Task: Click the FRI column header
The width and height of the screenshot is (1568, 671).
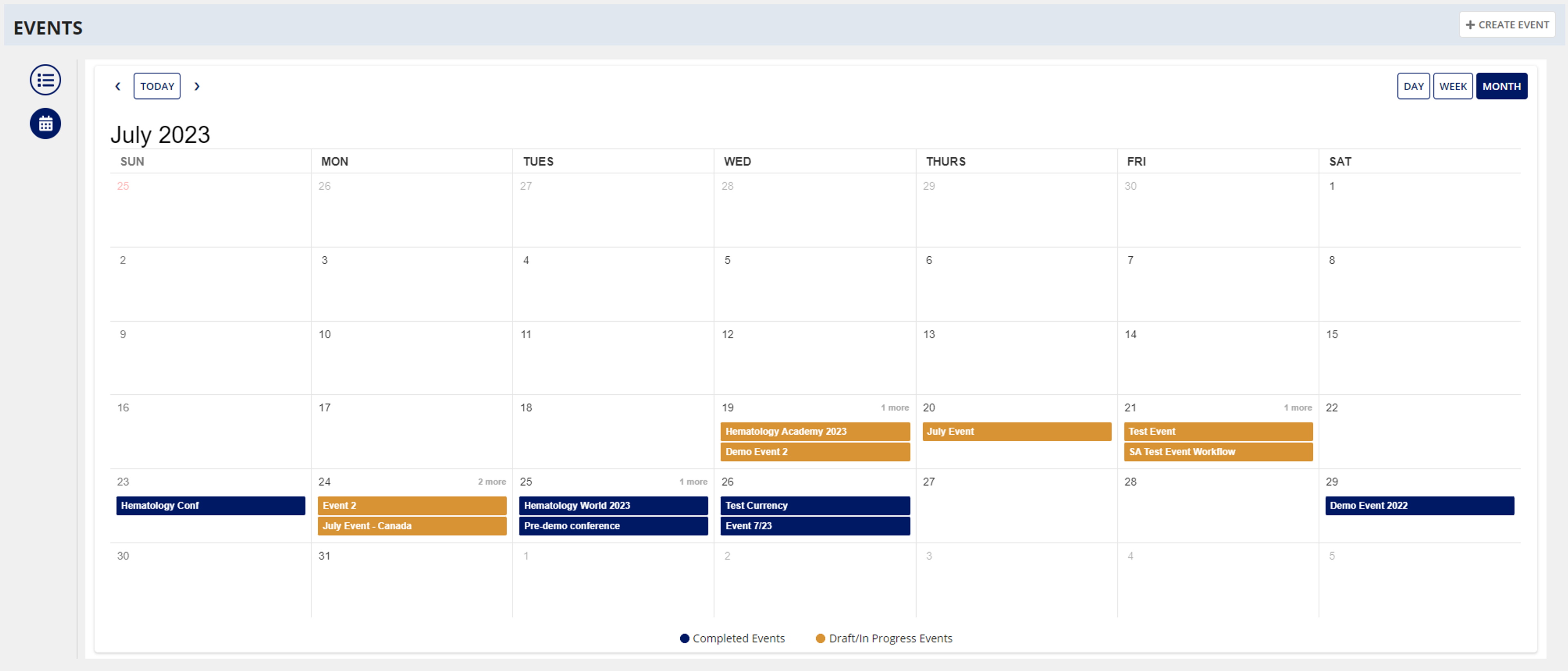Action: coord(1136,161)
